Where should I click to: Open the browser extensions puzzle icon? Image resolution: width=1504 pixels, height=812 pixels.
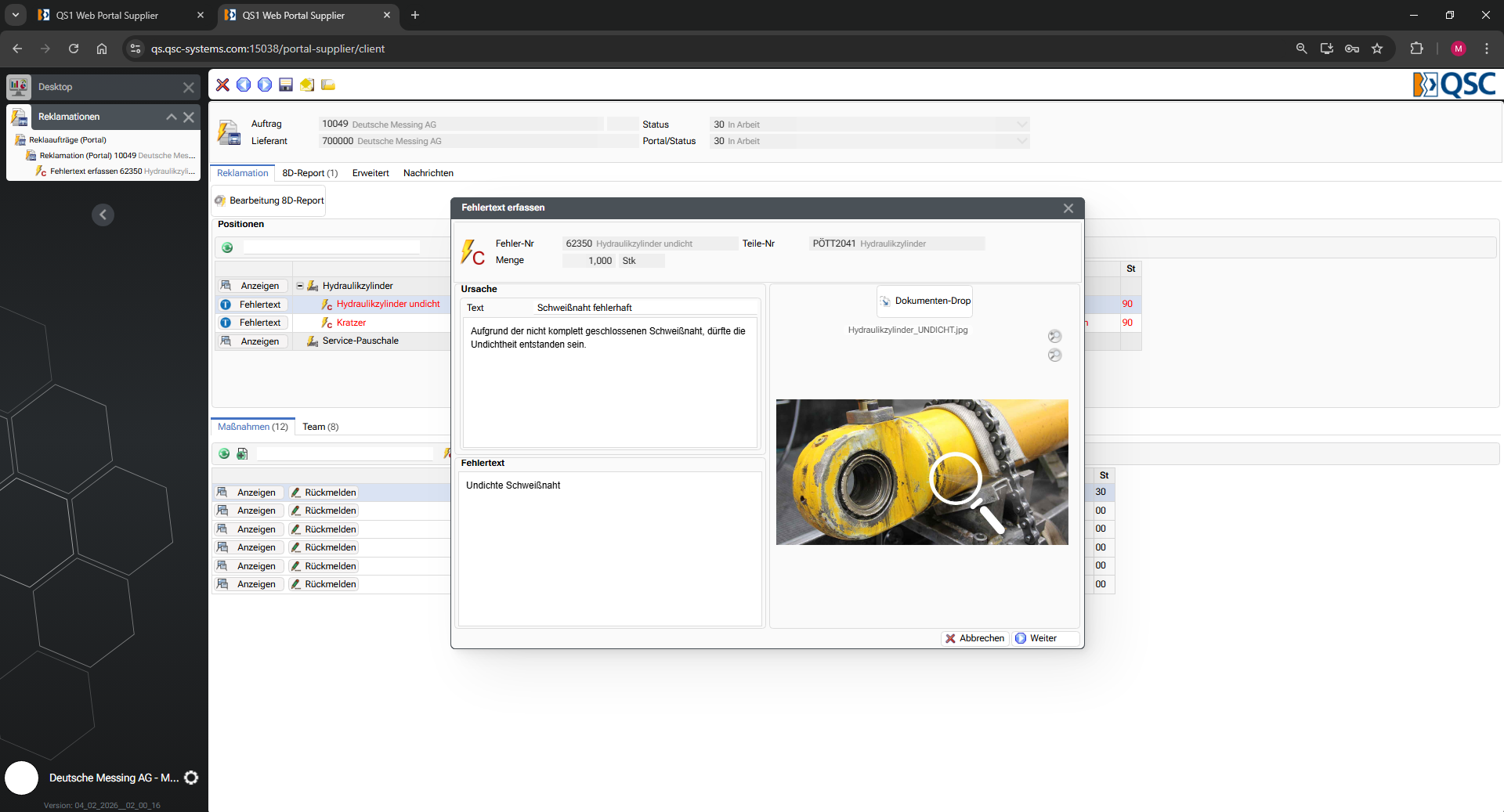(x=1416, y=49)
